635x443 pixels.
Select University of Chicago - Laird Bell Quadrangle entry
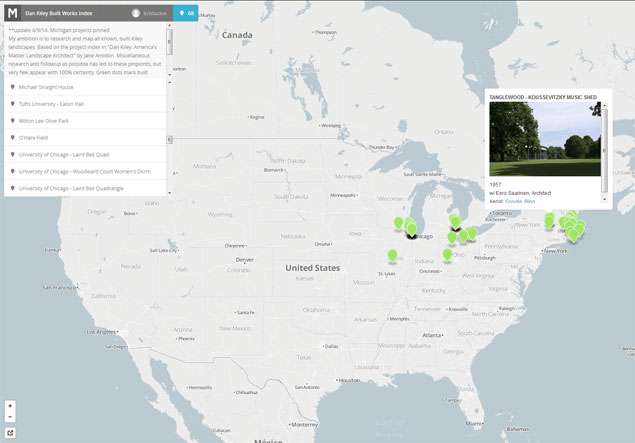point(85,188)
